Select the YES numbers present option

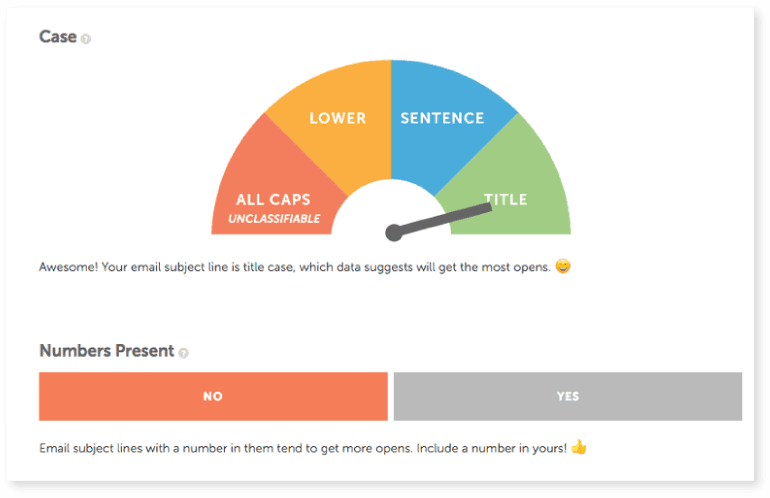pos(567,396)
